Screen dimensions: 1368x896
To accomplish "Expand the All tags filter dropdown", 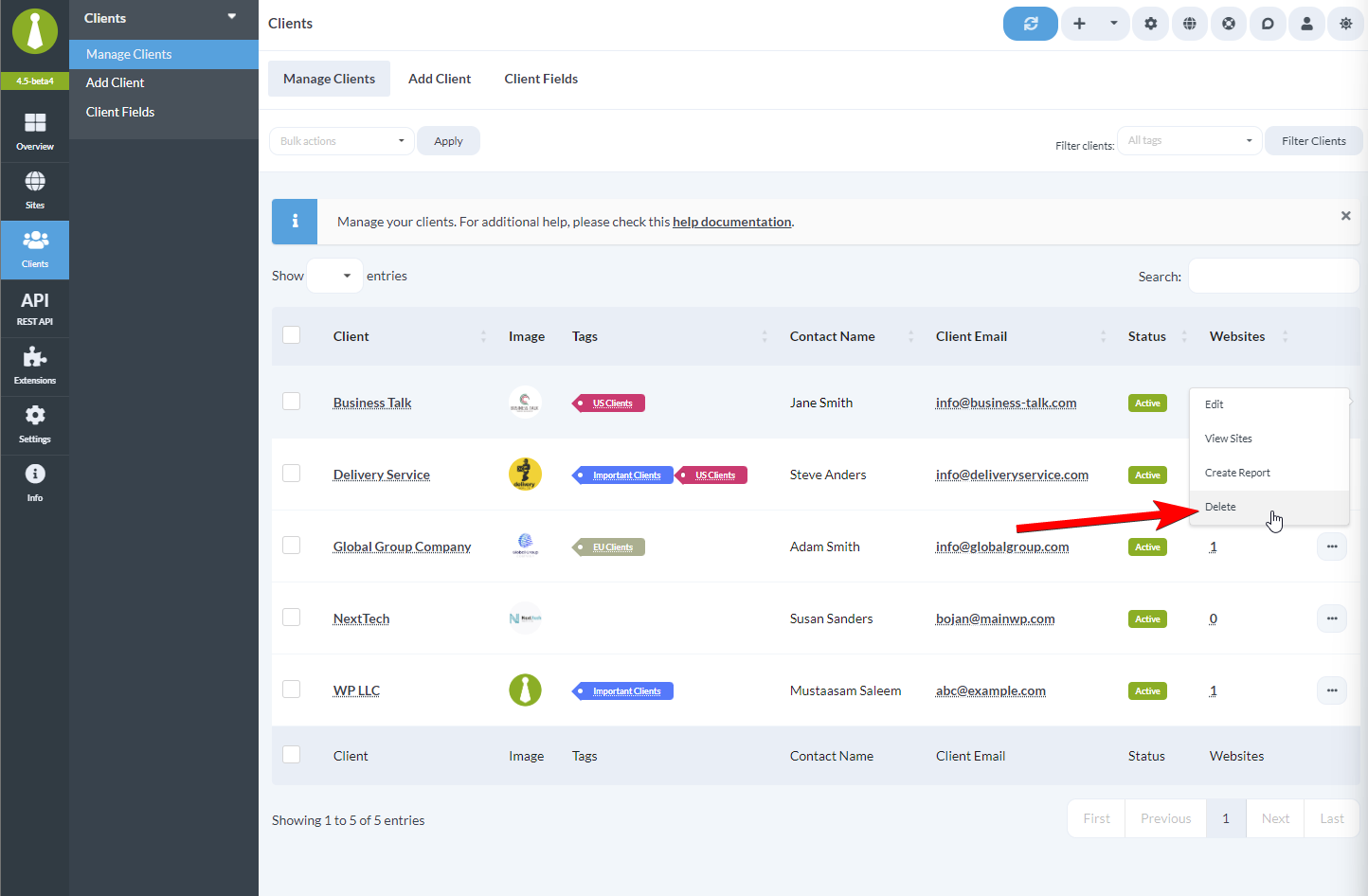I will tap(1189, 140).
